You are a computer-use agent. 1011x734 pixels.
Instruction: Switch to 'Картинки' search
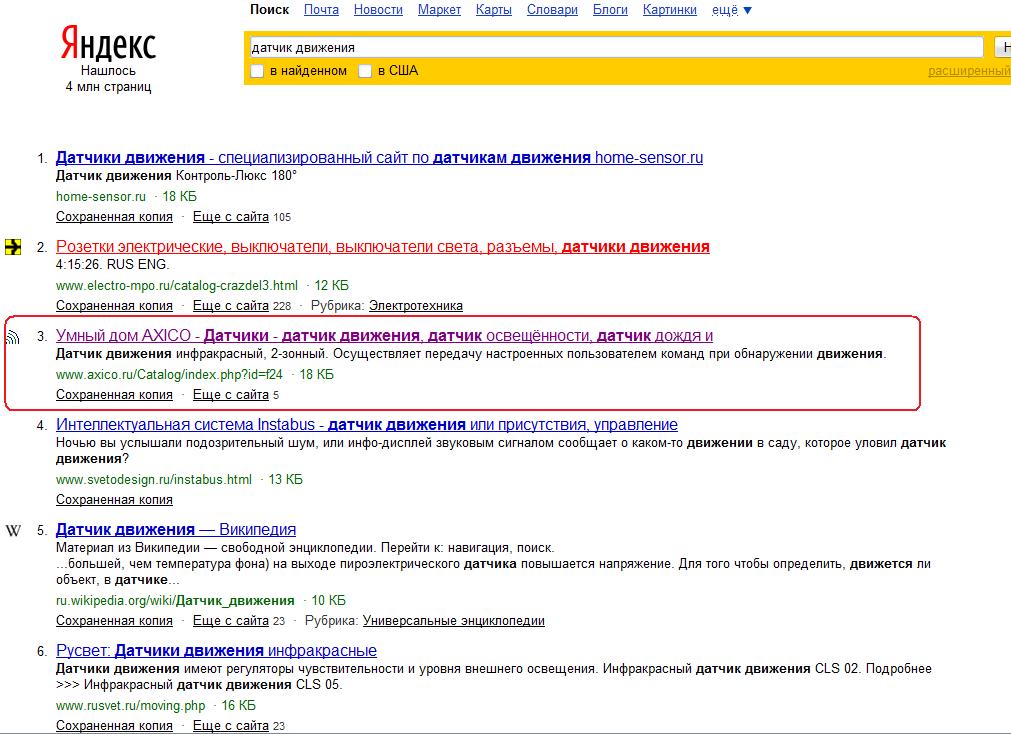point(670,10)
